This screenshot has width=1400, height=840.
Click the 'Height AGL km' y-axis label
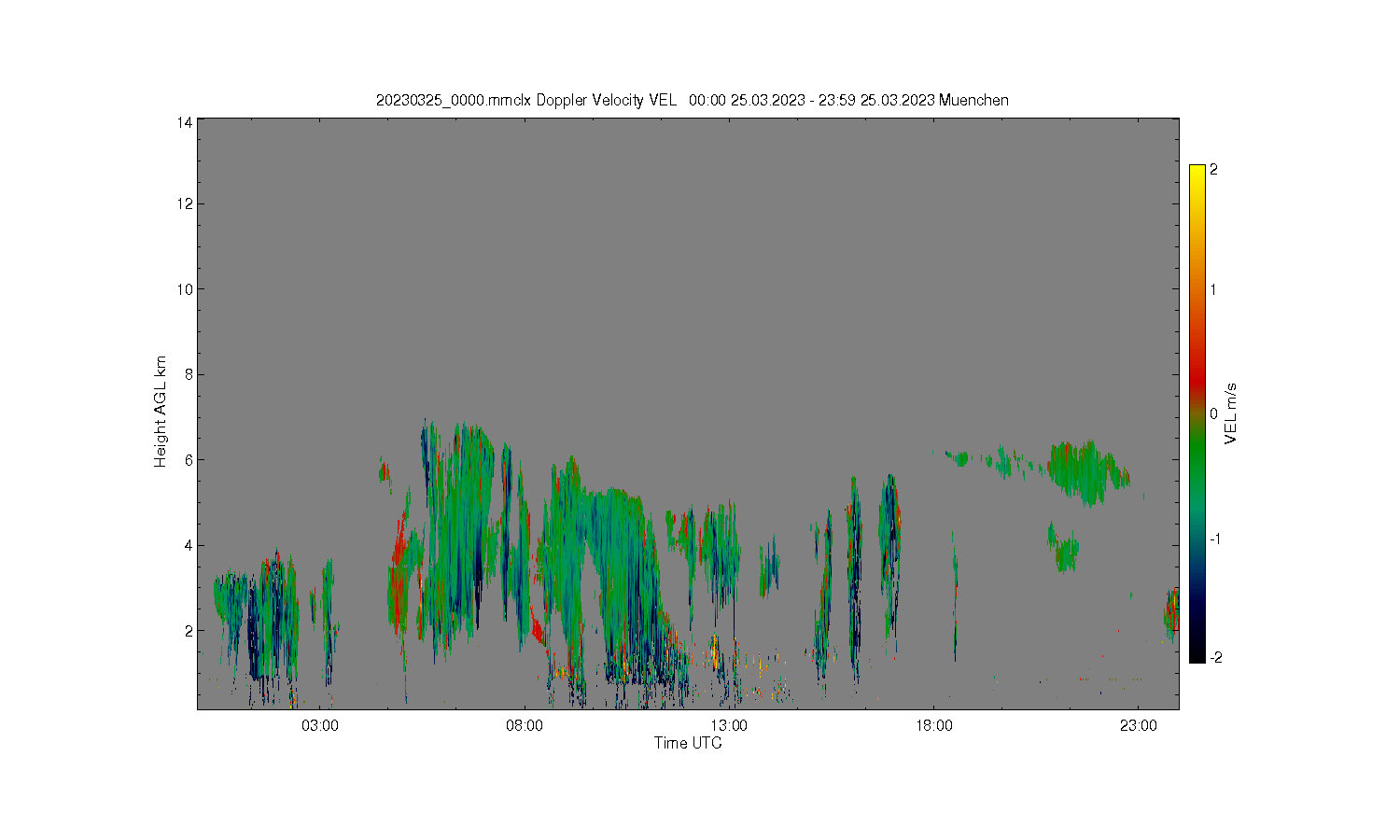click(161, 412)
